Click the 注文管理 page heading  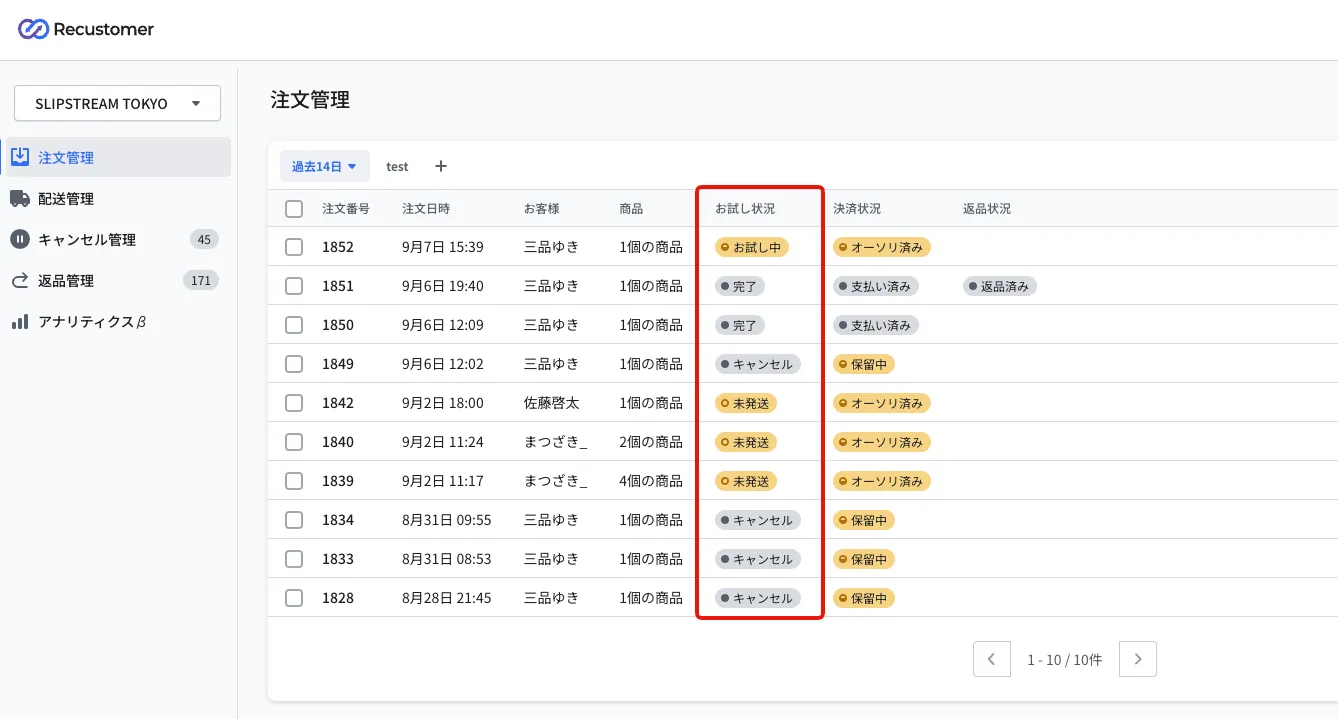(310, 100)
